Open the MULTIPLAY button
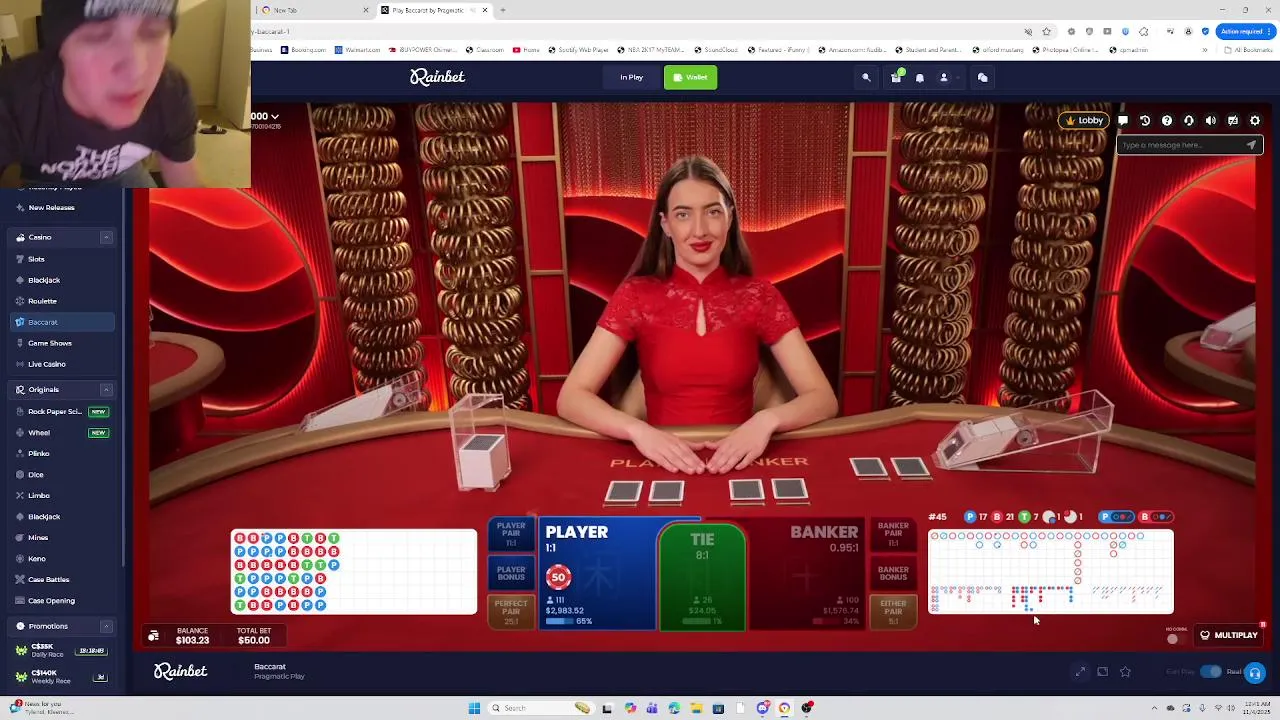The width and height of the screenshot is (1280, 720). coord(1228,635)
